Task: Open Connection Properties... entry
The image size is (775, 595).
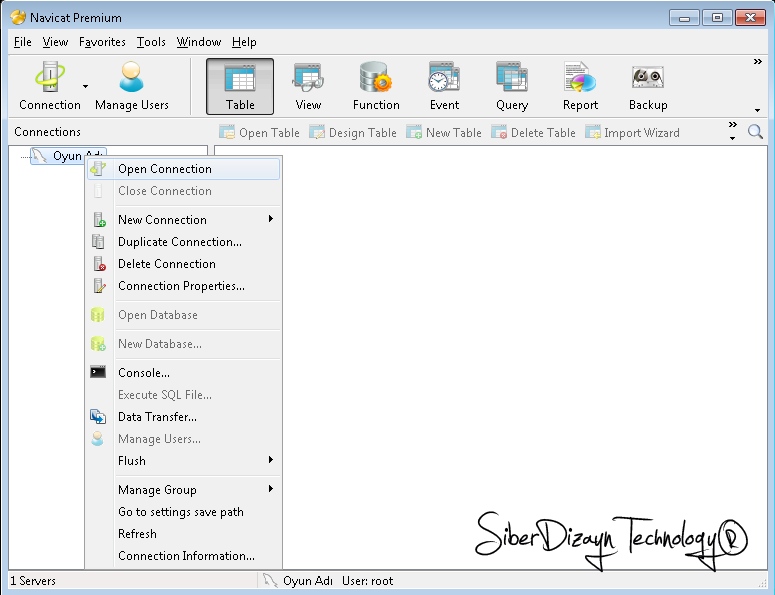Action: coord(183,286)
